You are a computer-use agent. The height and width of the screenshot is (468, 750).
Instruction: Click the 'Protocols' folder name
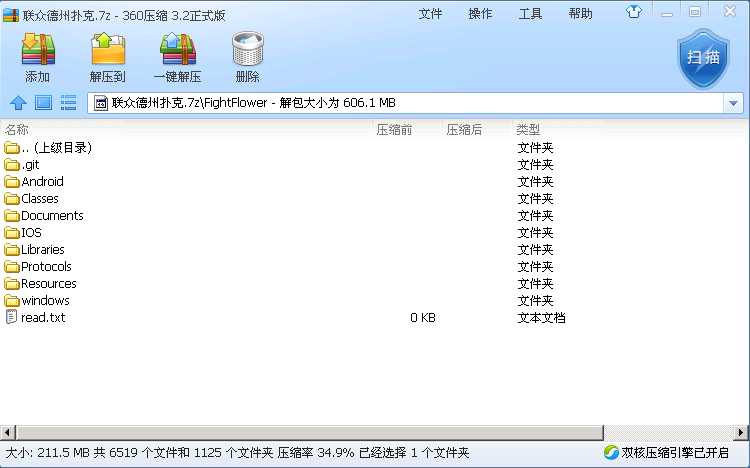[x=46, y=267]
